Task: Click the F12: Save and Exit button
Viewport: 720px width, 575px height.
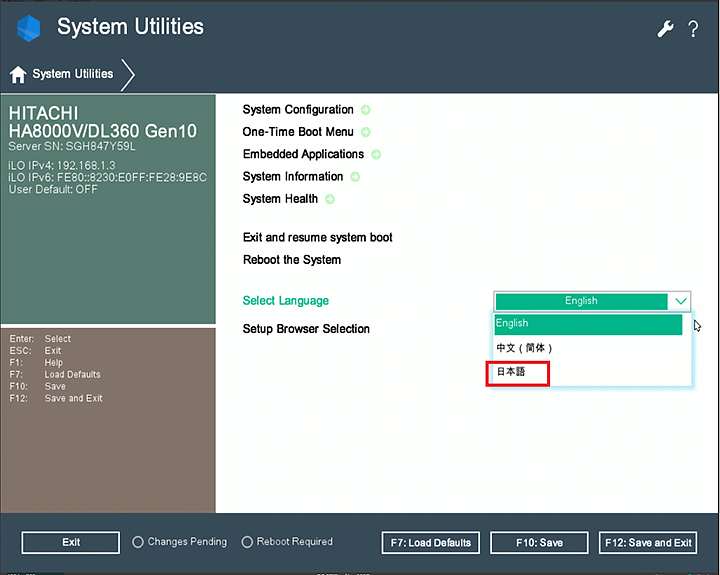Action: [x=648, y=543]
